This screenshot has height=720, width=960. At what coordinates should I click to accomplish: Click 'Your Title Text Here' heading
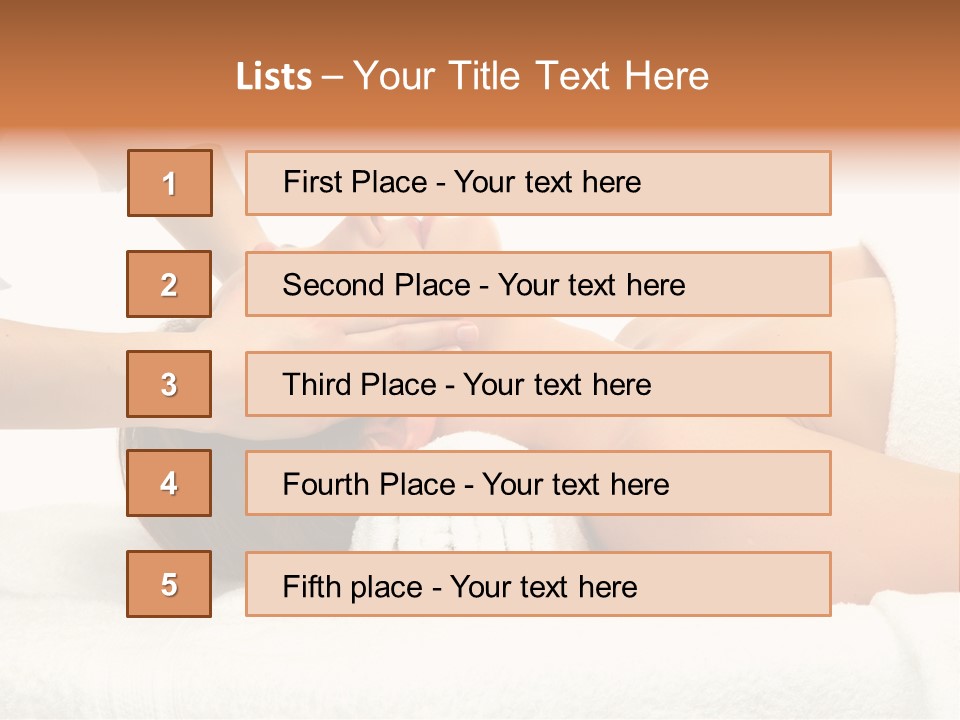click(531, 76)
